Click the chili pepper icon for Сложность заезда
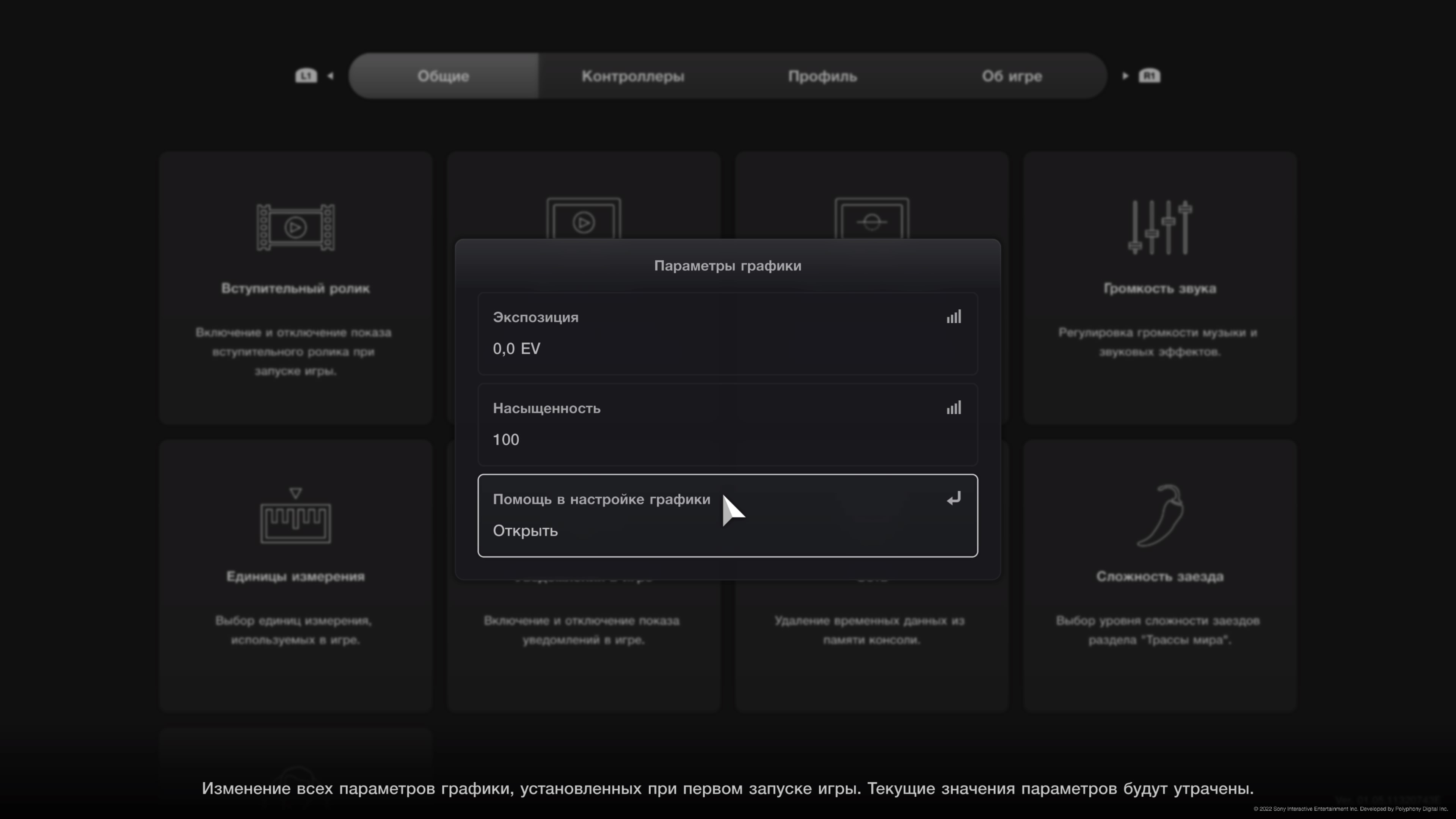Viewport: 1456px width, 819px height. point(1160,516)
